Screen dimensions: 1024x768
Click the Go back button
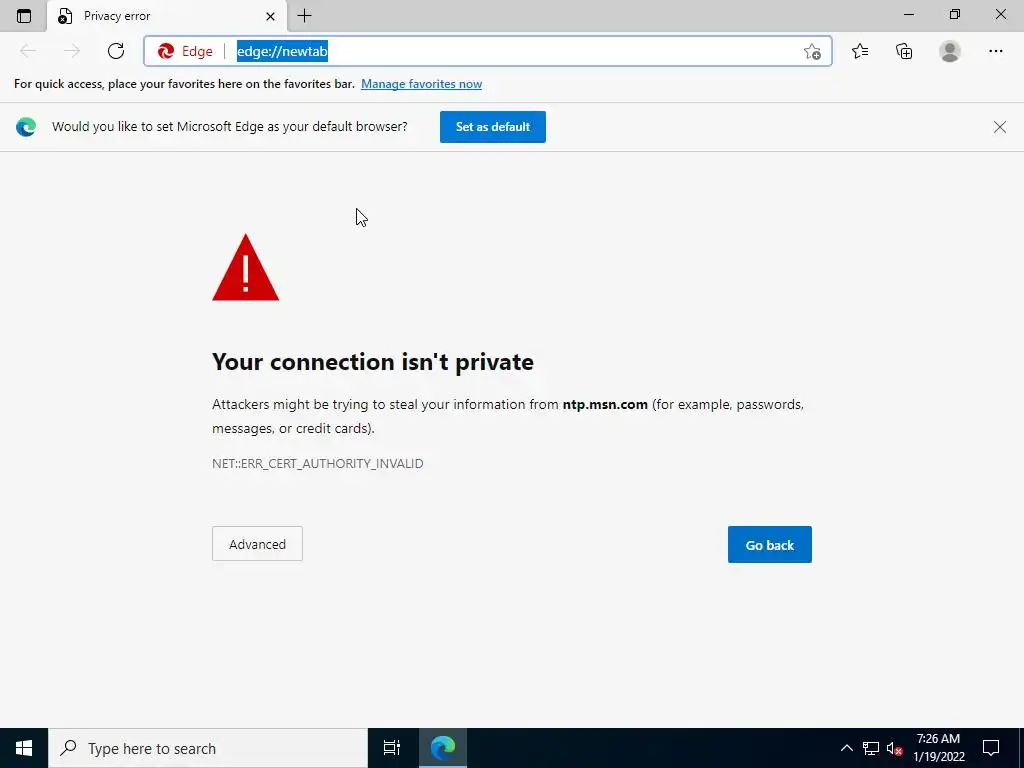(x=769, y=545)
